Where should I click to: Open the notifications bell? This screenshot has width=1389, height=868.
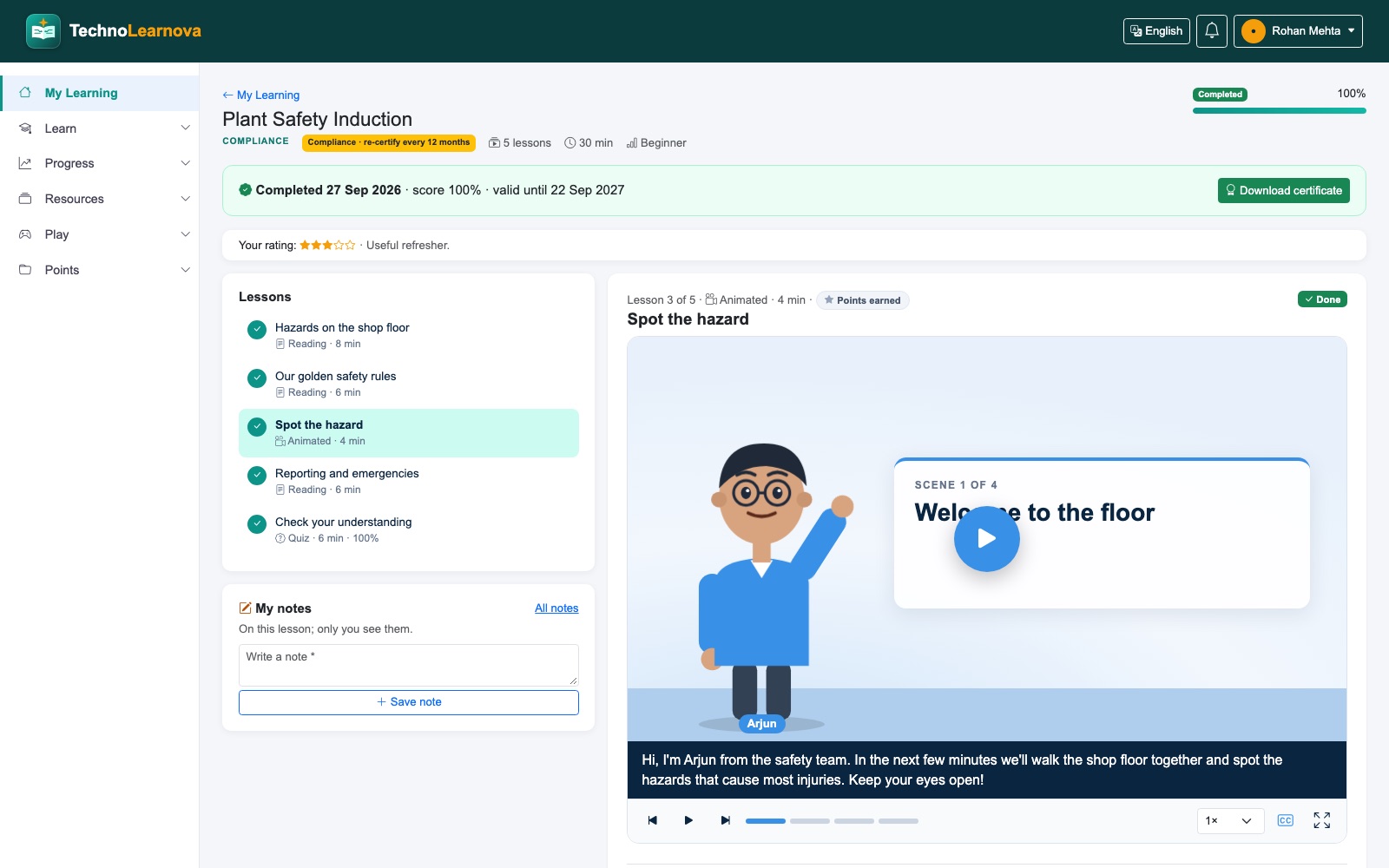[1212, 31]
